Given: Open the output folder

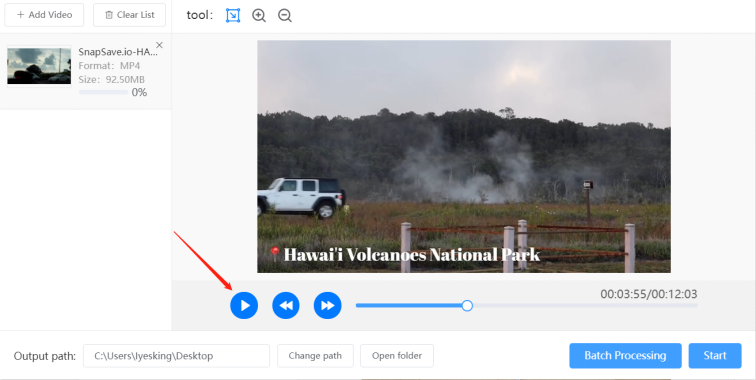Looking at the screenshot, I should pyautogui.click(x=397, y=356).
